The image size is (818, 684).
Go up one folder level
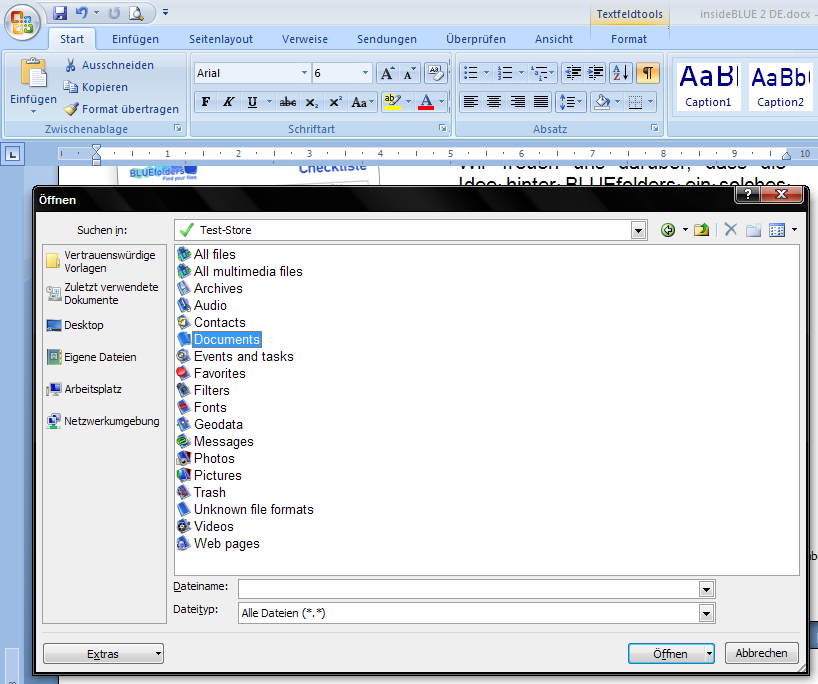tap(702, 230)
